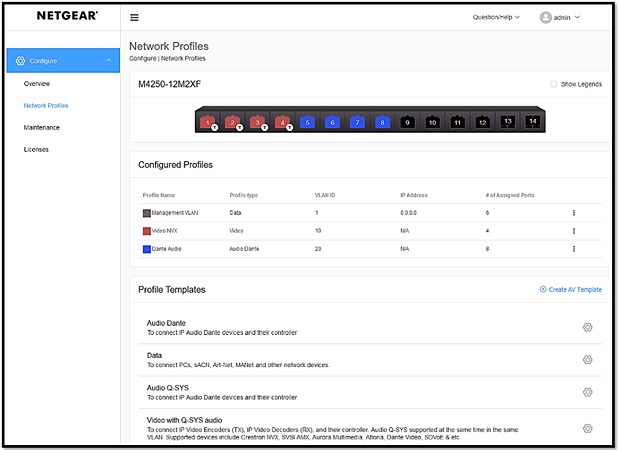Image resolution: width=620 pixels, height=450 pixels.
Task: Click gear icon for Video with Q-SYS audio template
Action: coord(588,428)
